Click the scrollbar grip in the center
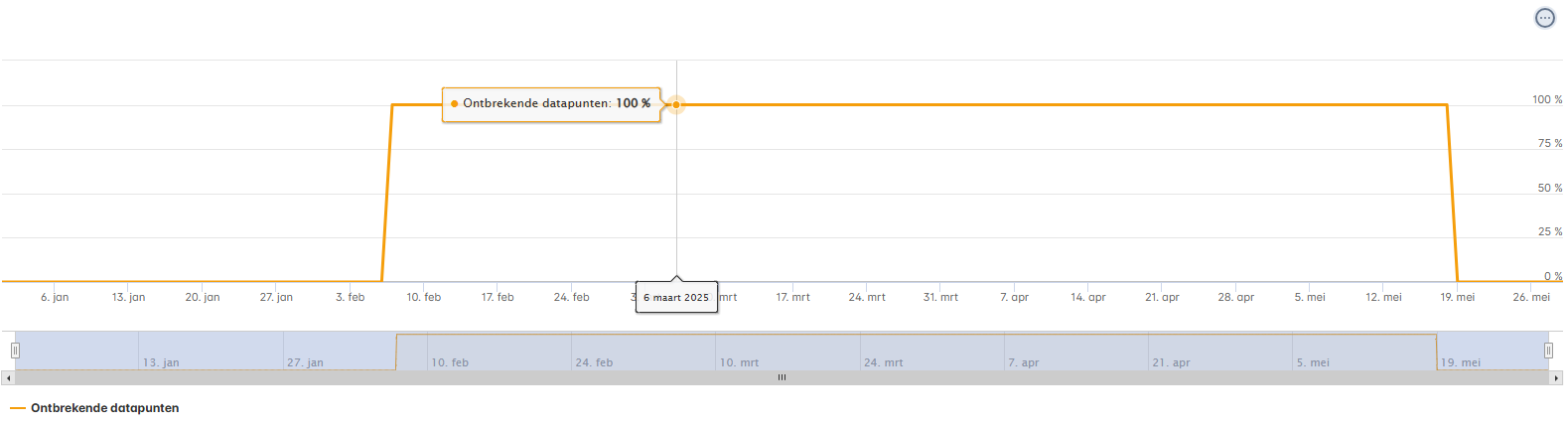The width and height of the screenshot is (1568, 425). click(x=782, y=378)
